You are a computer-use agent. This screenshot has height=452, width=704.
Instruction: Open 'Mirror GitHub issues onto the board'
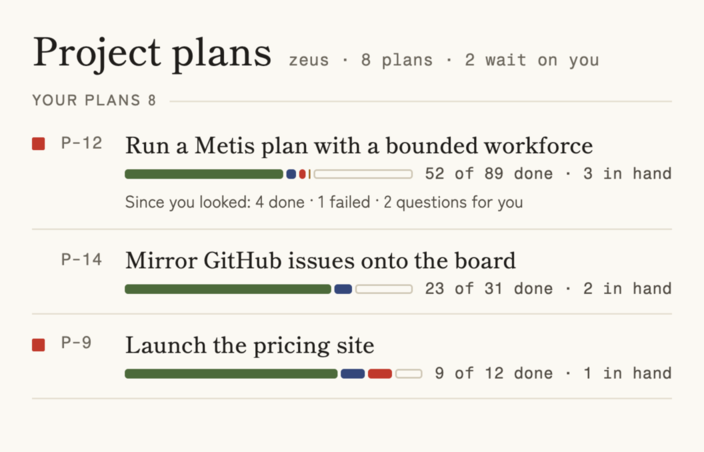320,261
